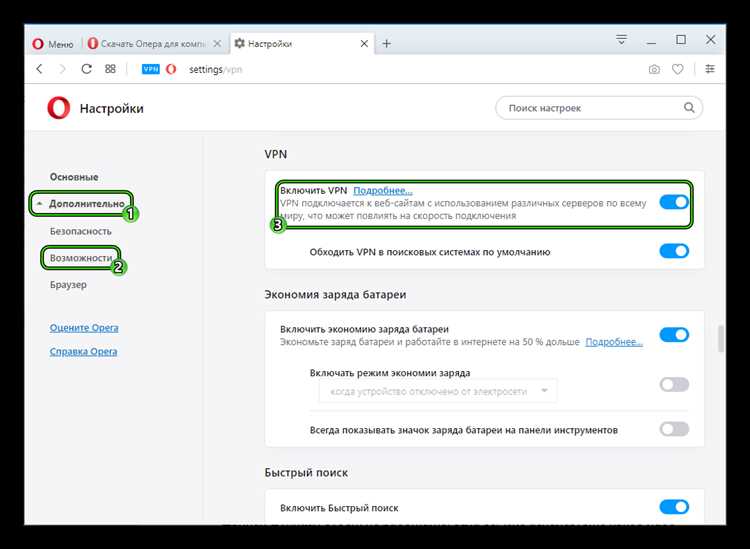This screenshot has width=750, height=549.
Task: Open Подробнее link for battery saver
Action: pos(614,342)
